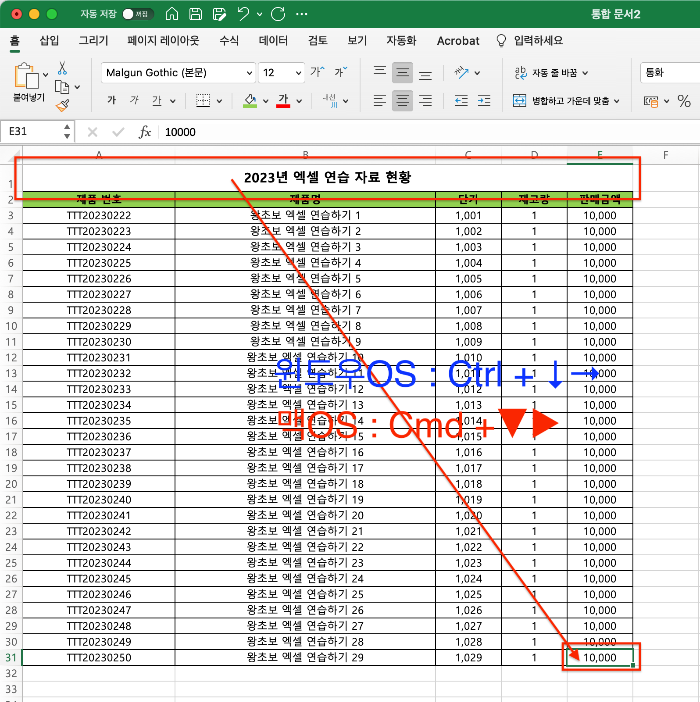
Task: Open the font size 12 dropdown
Action: pos(298,73)
